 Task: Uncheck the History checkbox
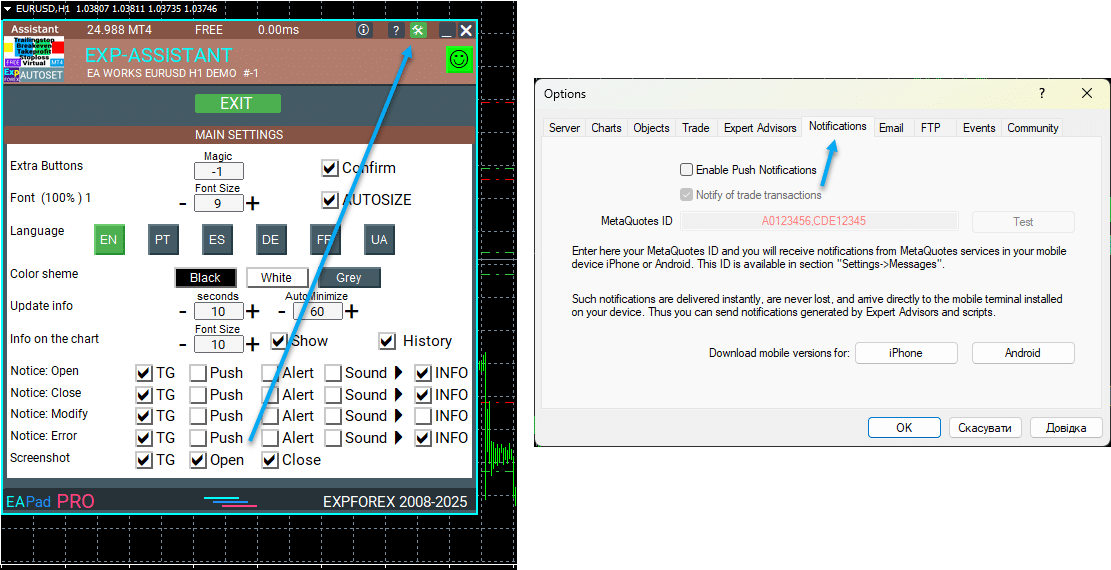(x=387, y=341)
